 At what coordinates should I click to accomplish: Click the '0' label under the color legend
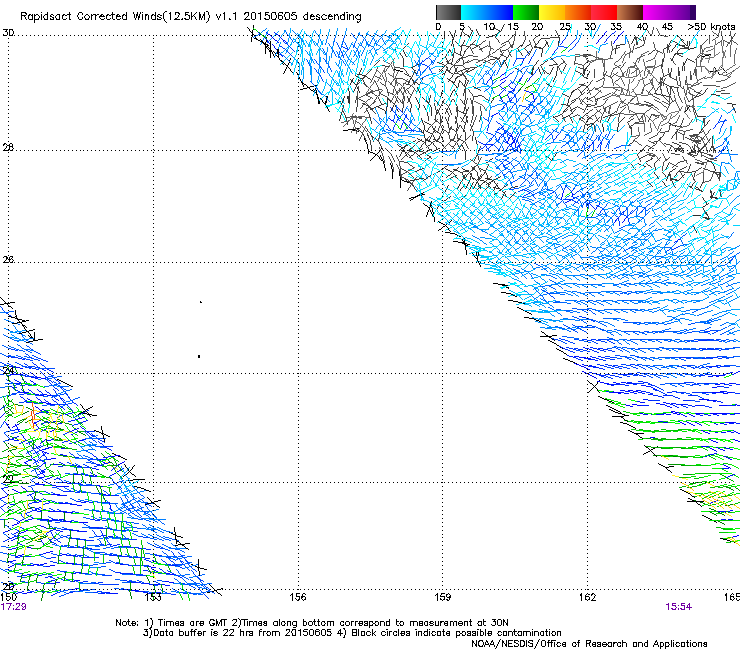pyautogui.click(x=438, y=27)
